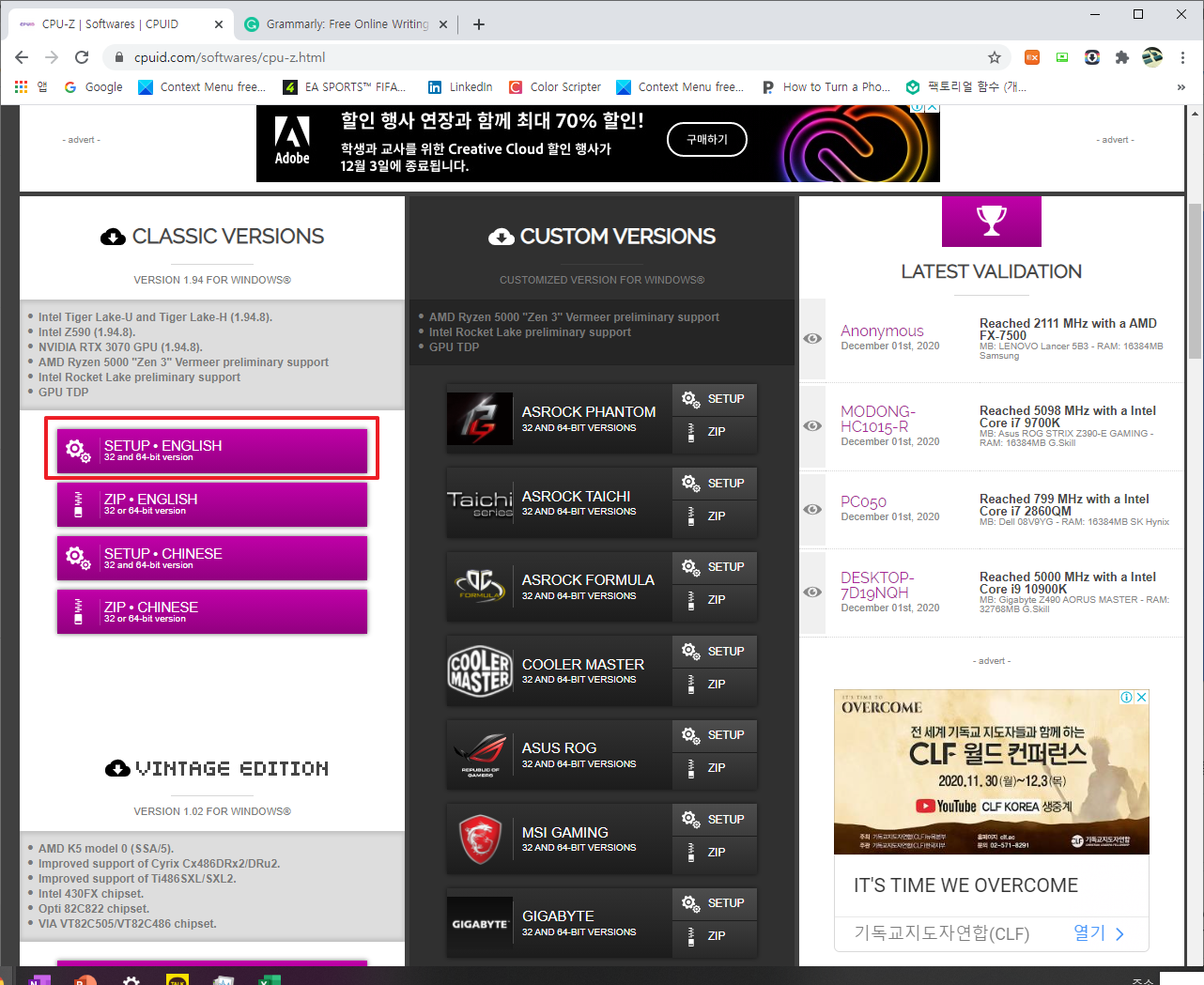The width and height of the screenshot is (1204, 985).
Task: Download ZIP • ENGLISH classic version
Action: click(x=212, y=503)
